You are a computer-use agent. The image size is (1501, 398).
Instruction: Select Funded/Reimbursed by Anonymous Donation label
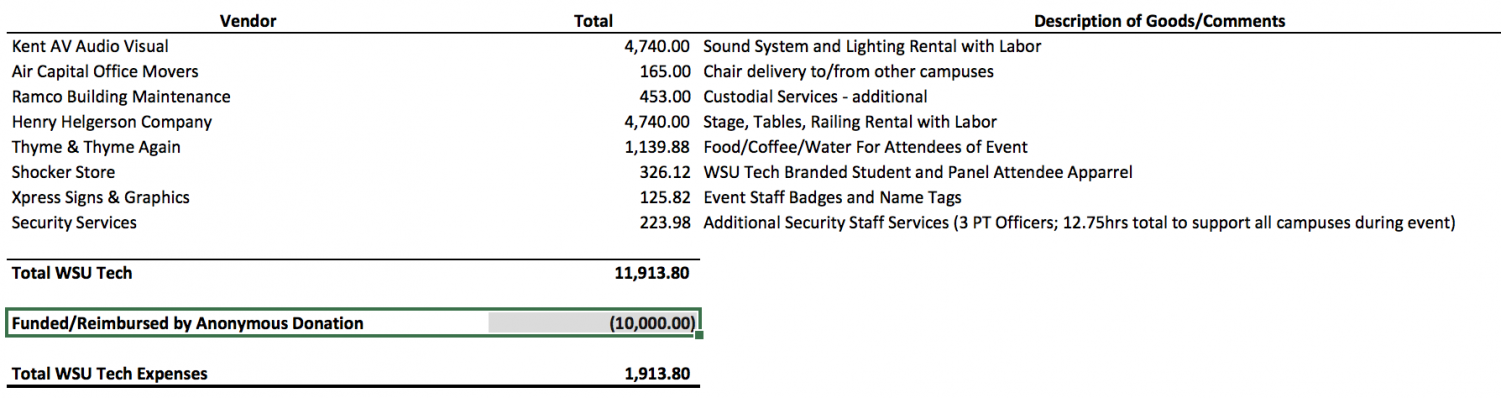pos(187,323)
